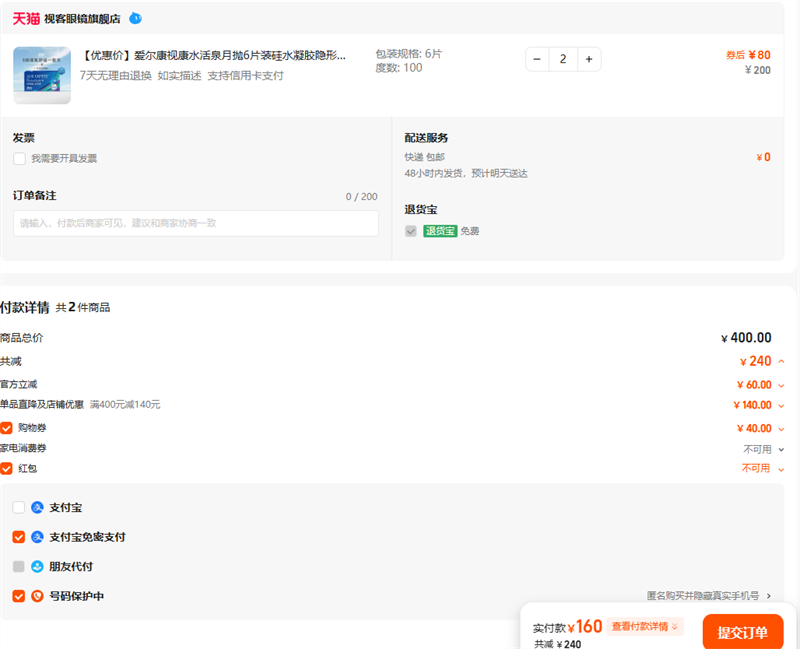Click the Alipay logo icon

click(38, 508)
